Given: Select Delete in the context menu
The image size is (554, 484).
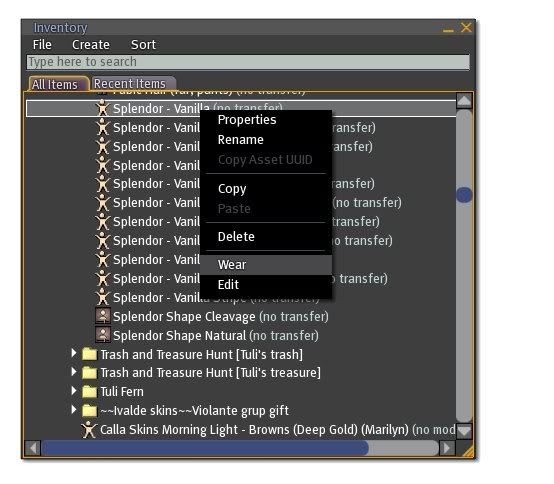Looking at the screenshot, I should (x=236, y=236).
